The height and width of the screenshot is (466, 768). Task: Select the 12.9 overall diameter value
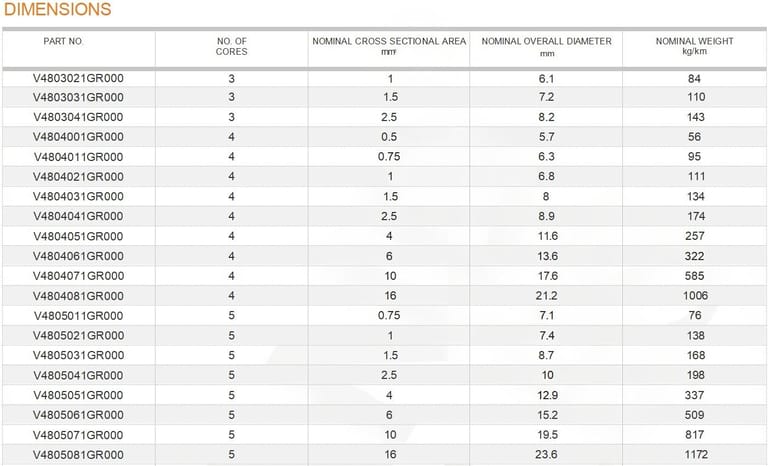pos(546,395)
